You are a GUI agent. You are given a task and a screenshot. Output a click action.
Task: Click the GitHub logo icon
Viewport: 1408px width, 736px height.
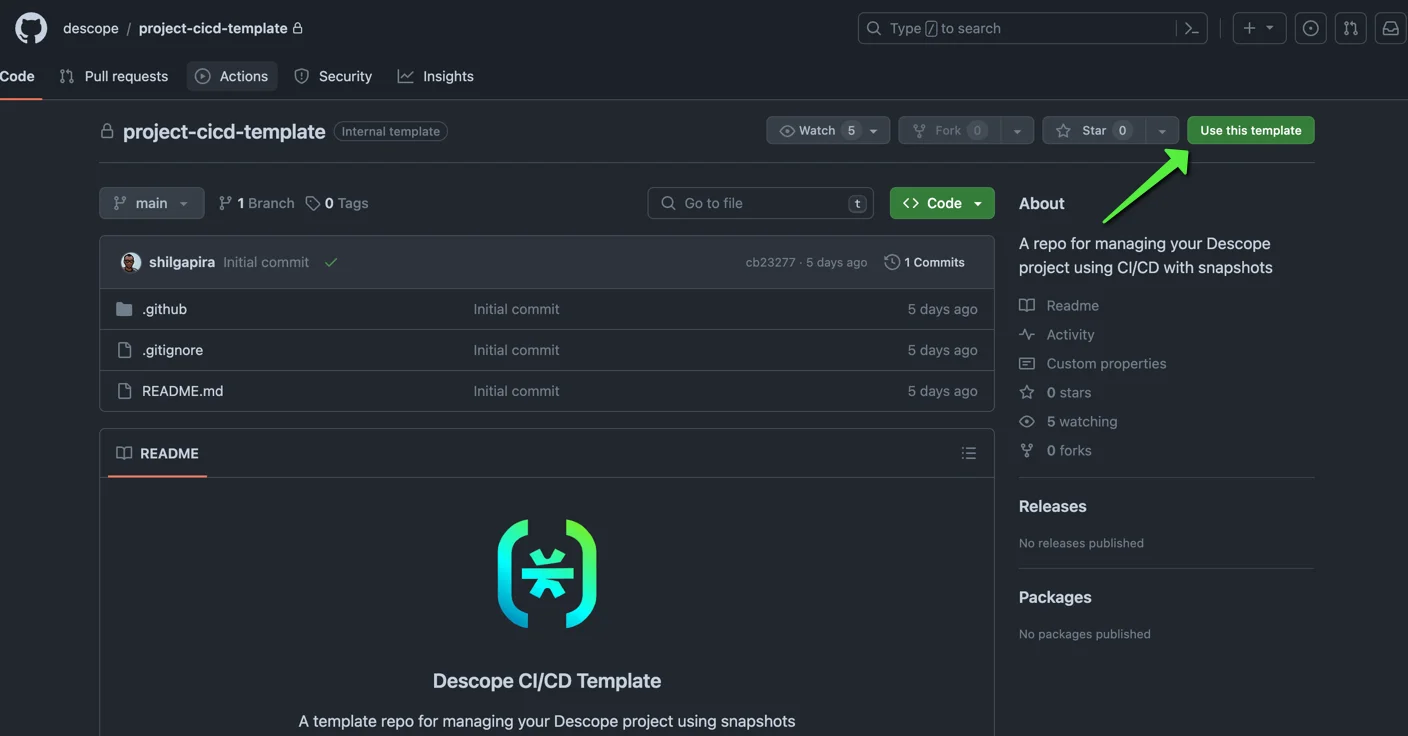point(30,27)
